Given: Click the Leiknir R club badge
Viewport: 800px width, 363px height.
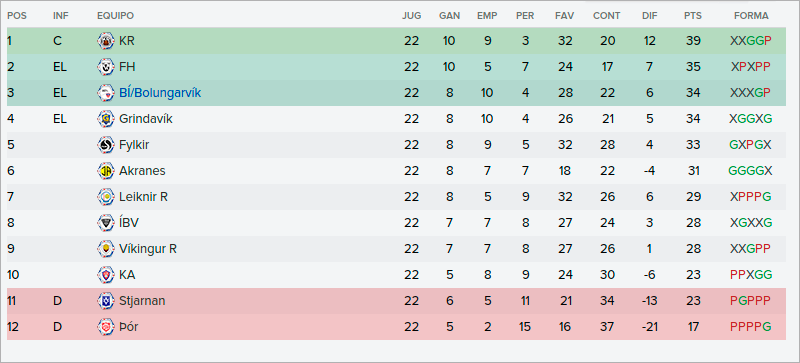Looking at the screenshot, I should (106, 197).
